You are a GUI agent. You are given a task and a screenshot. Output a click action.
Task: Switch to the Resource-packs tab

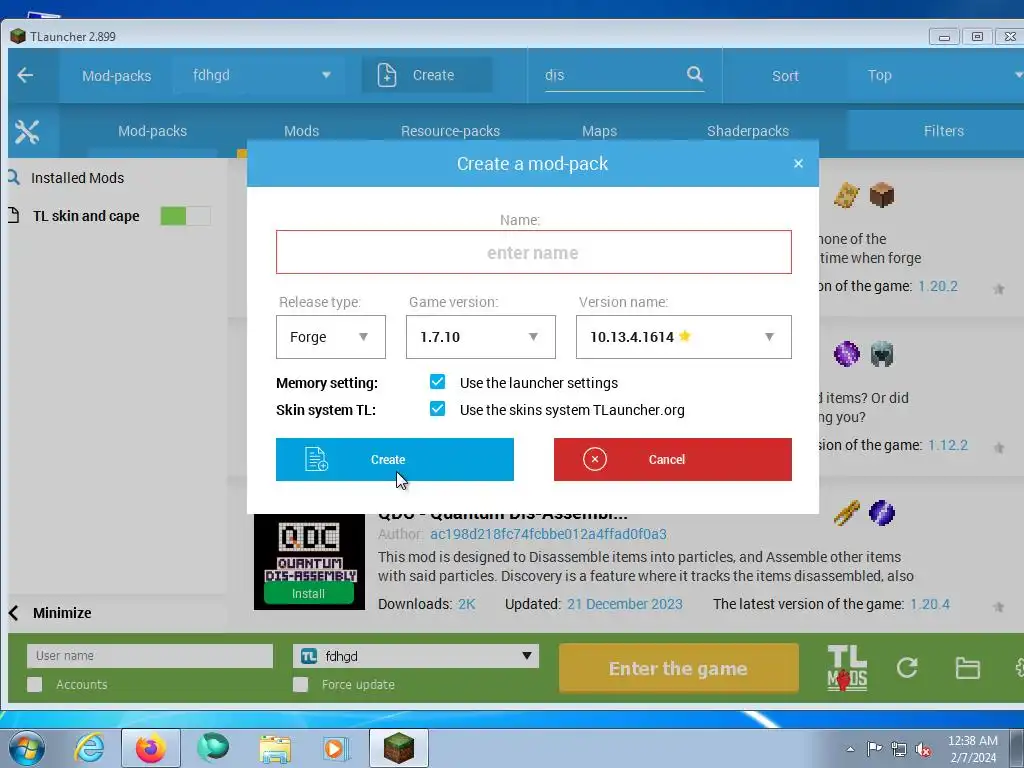point(450,131)
